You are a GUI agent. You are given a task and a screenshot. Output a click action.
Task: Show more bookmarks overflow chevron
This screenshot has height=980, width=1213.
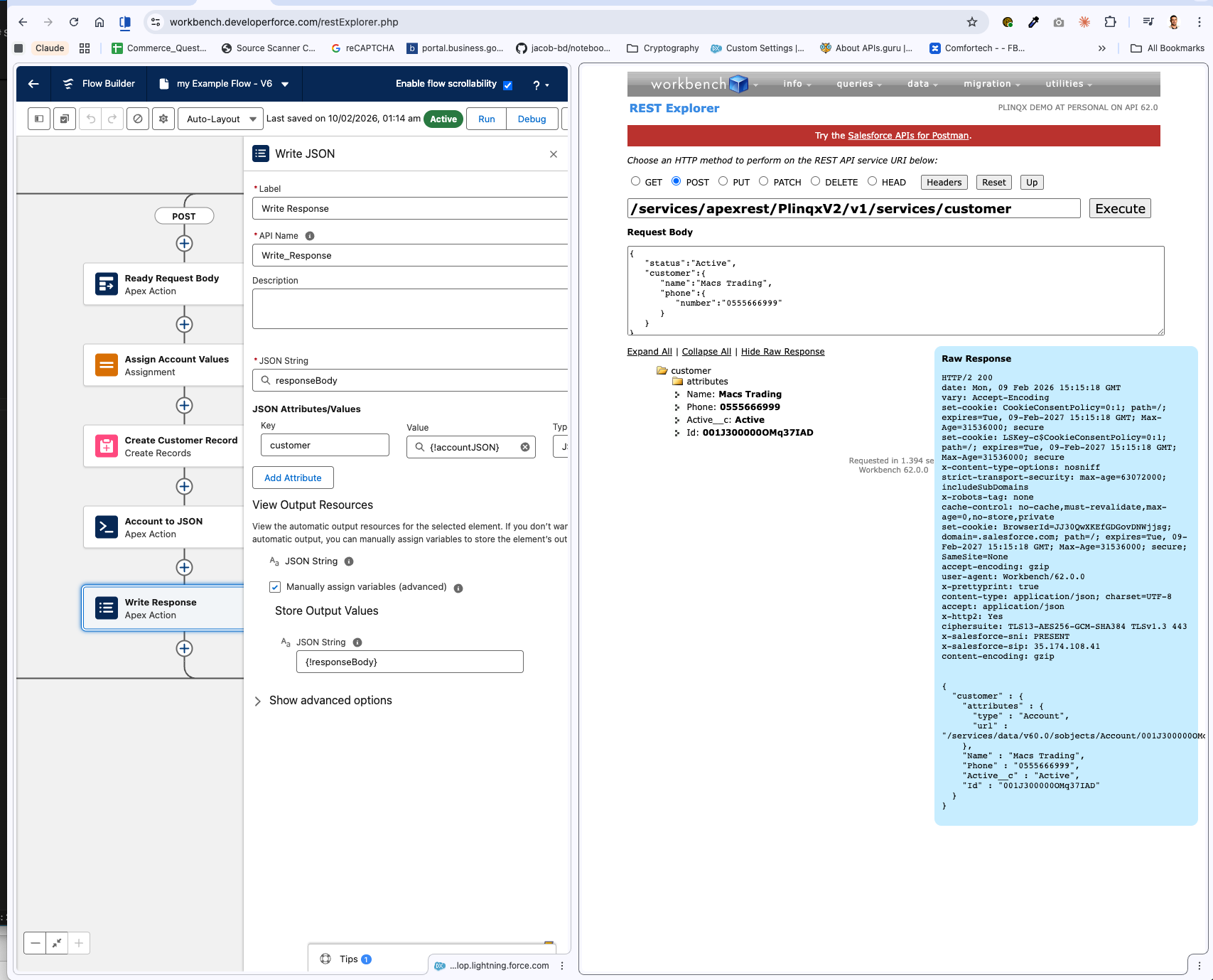[x=1101, y=48]
